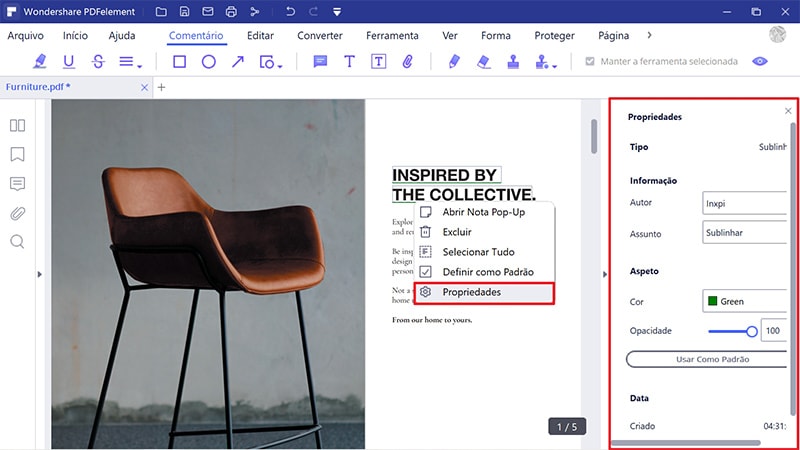Select the Underline tool
The width and height of the screenshot is (800, 450).
pyautogui.click(x=68, y=62)
